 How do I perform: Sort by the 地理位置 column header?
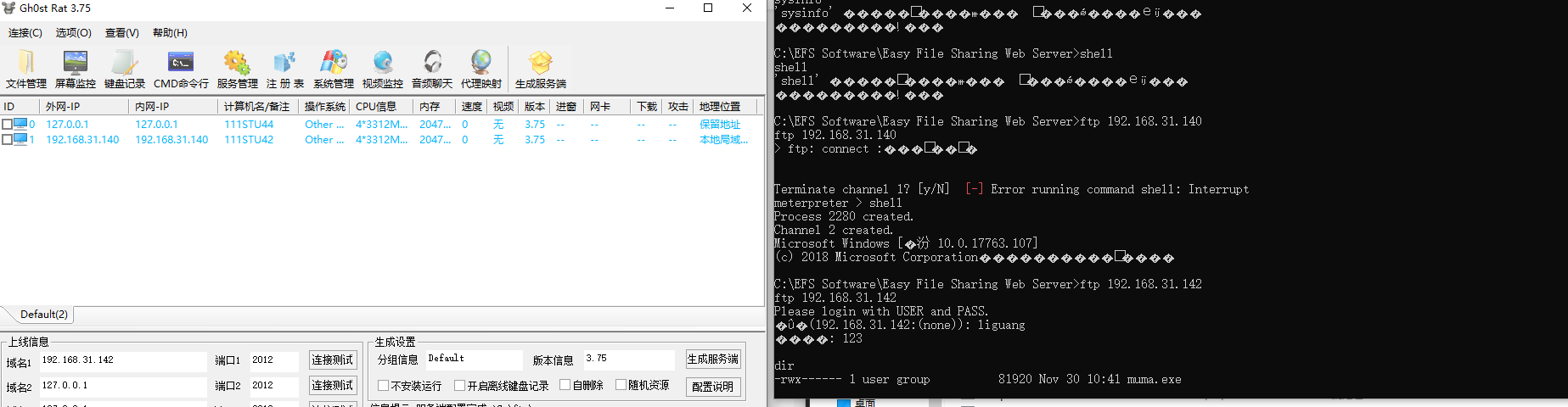tap(728, 106)
